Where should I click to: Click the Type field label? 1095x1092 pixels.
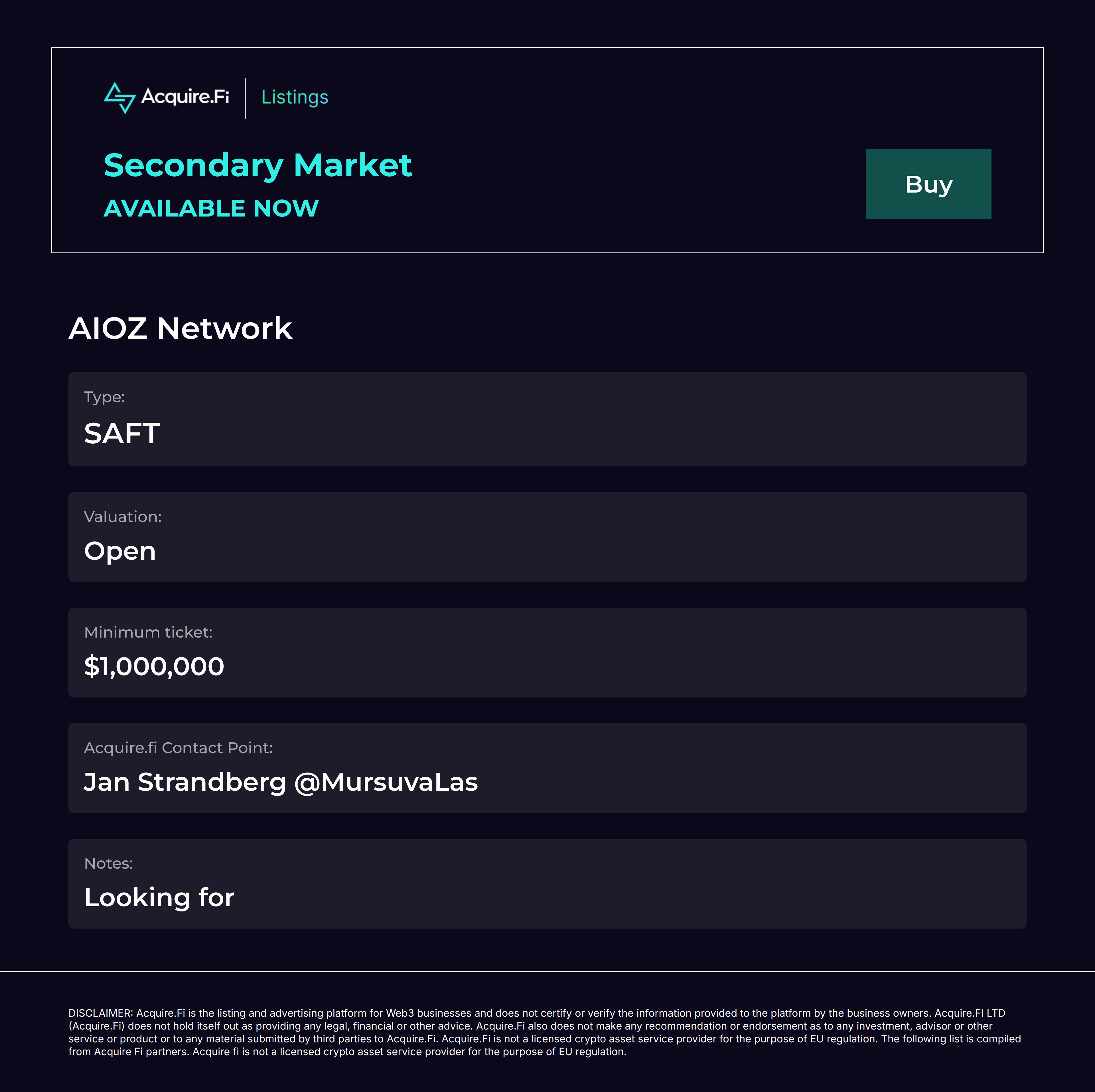click(x=104, y=397)
